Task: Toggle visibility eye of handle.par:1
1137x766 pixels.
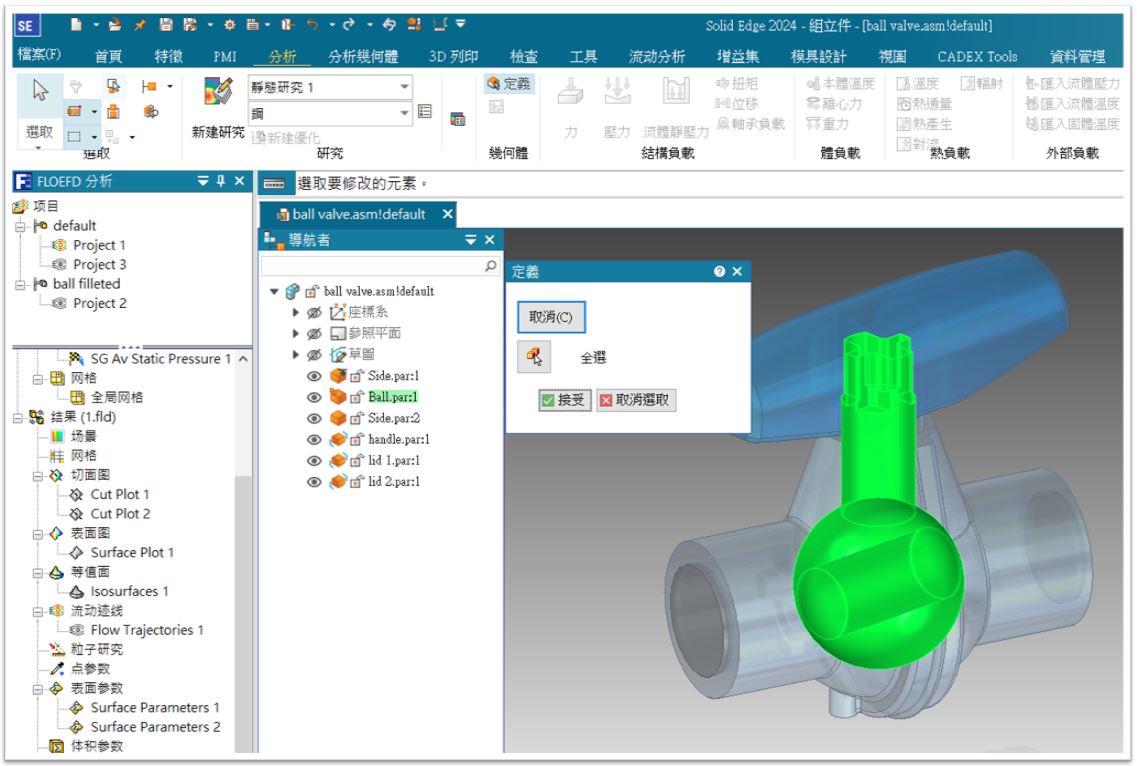Action: pyautogui.click(x=314, y=439)
